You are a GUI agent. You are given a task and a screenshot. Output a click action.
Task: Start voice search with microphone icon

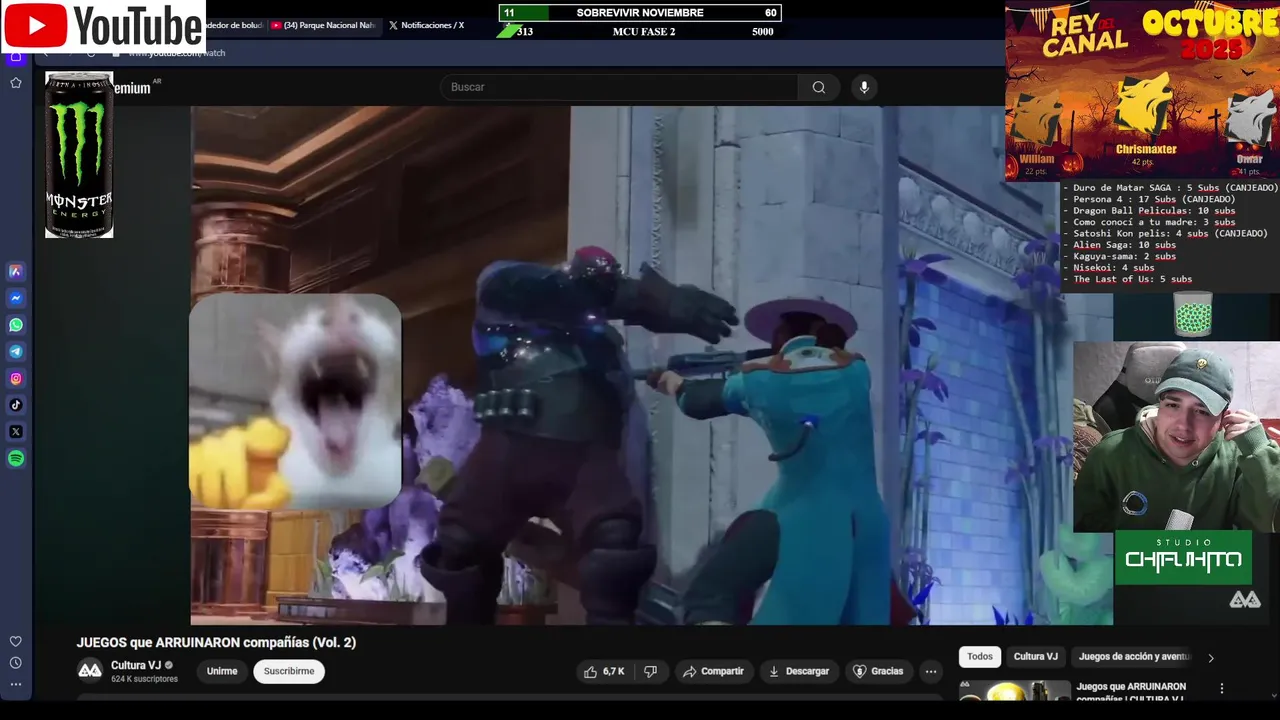coord(865,87)
